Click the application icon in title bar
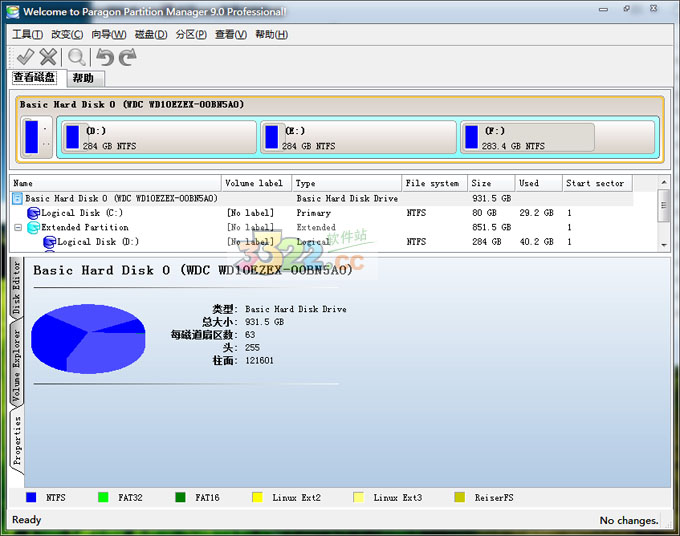The width and height of the screenshot is (680, 536). click(x=13, y=12)
